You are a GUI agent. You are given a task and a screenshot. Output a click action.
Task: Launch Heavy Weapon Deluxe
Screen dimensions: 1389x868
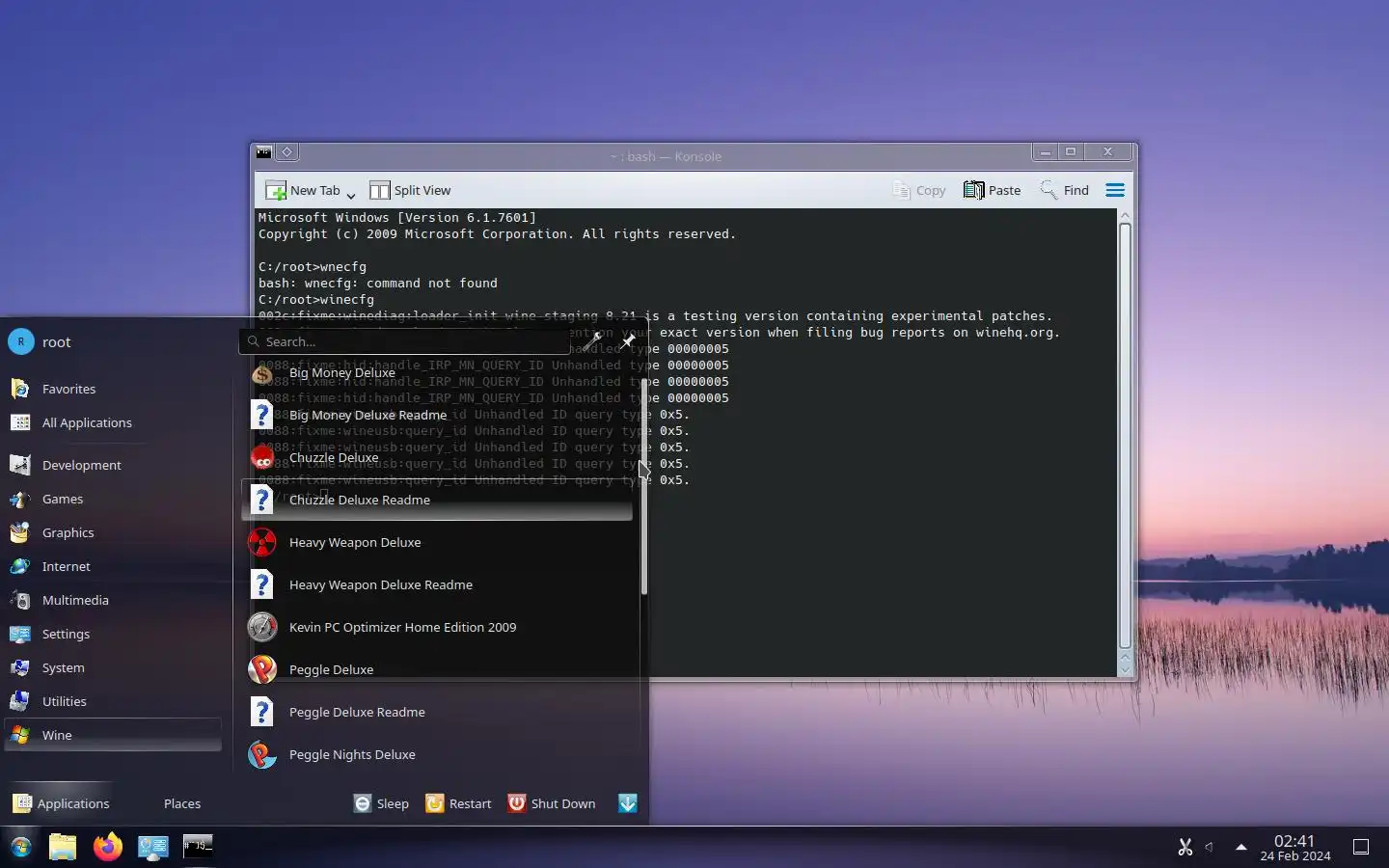[x=439, y=543]
